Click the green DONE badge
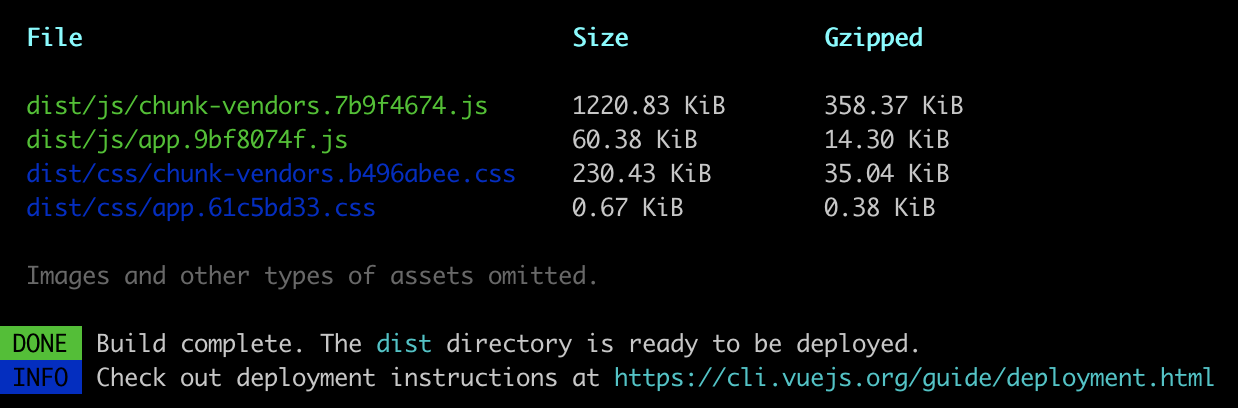Viewport: 1238px width, 408px height. click(x=41, y=344)
